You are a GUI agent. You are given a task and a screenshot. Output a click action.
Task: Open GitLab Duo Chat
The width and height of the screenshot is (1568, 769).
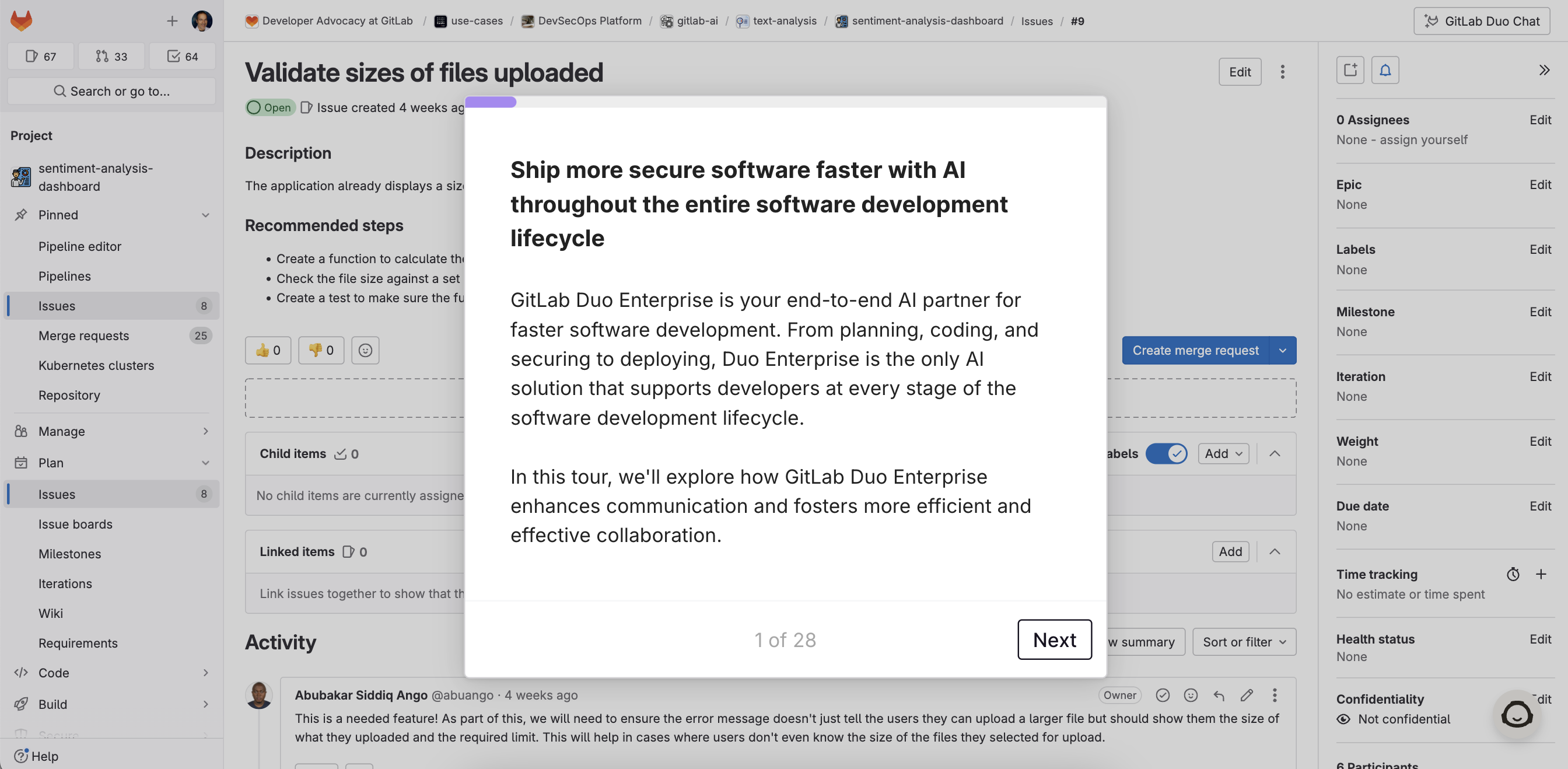(x=1482, y=22)
